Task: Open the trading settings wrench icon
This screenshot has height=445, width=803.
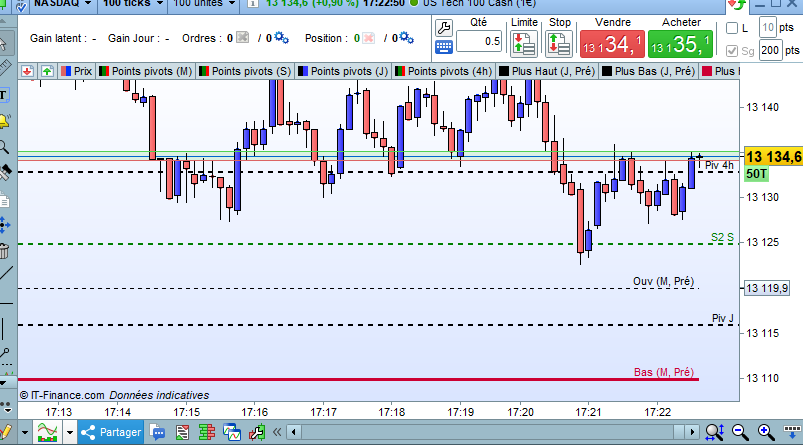Action: [443, 28]
